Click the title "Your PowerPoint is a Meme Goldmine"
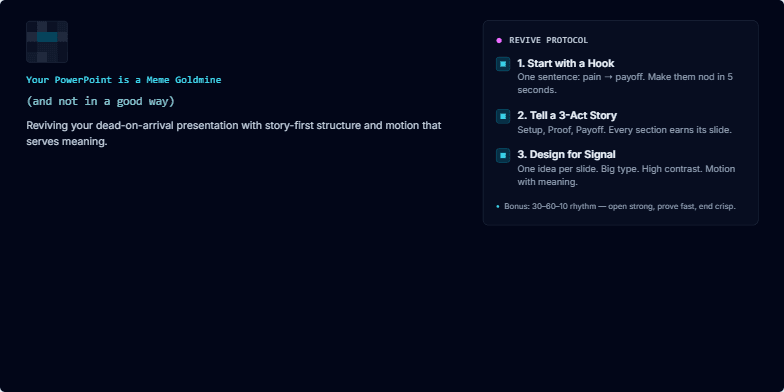784x392 pixels. 124,80
